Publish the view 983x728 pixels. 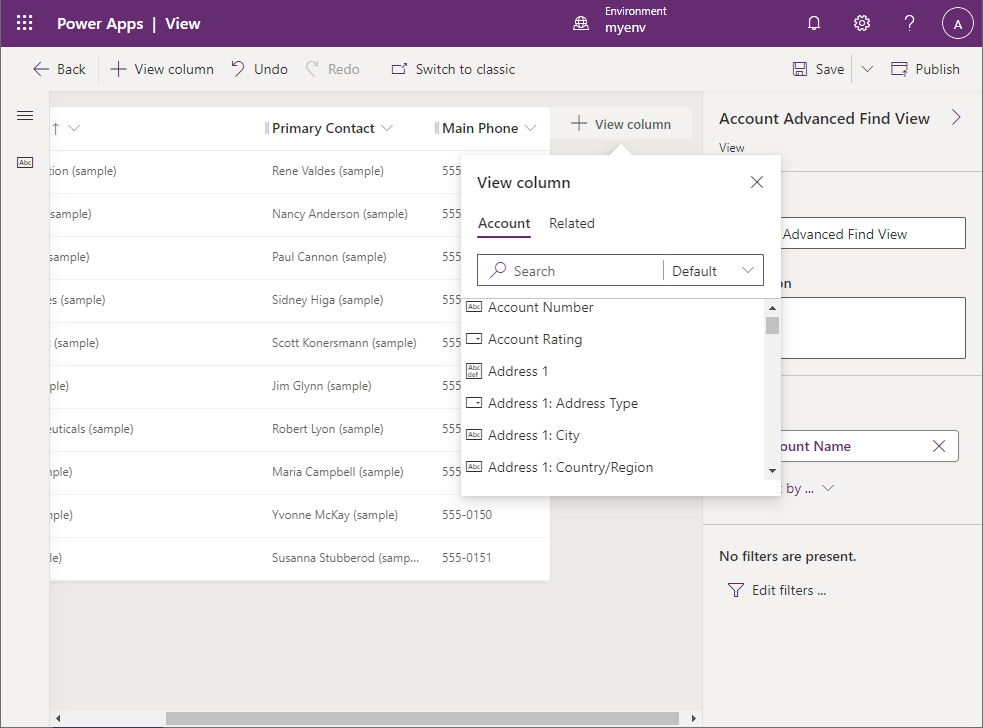click(x=925, y=69)
